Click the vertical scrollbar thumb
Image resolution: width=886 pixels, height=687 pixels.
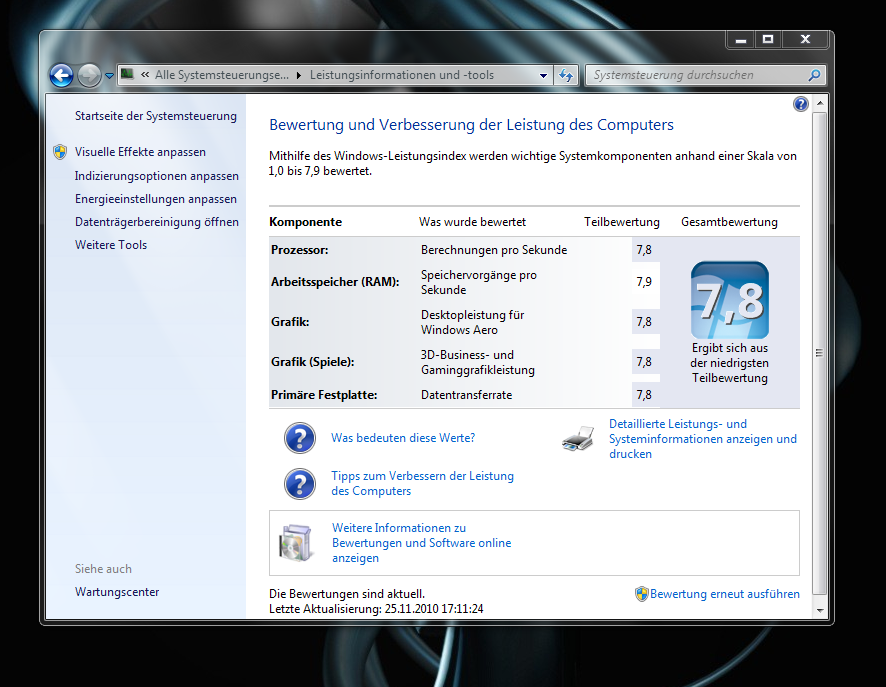(819, 353)
